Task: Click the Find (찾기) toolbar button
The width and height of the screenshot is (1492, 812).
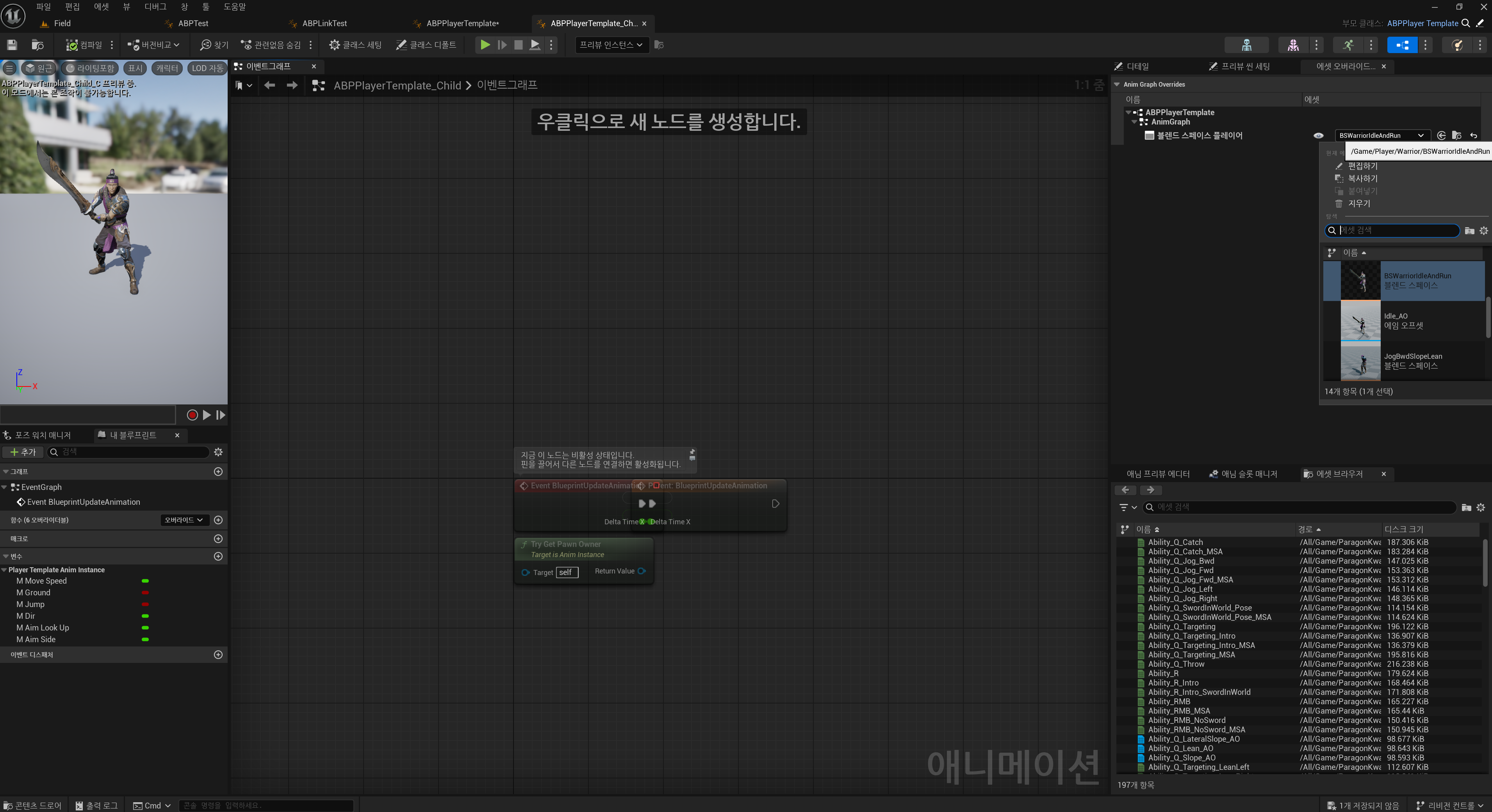Action: point(214,45)
